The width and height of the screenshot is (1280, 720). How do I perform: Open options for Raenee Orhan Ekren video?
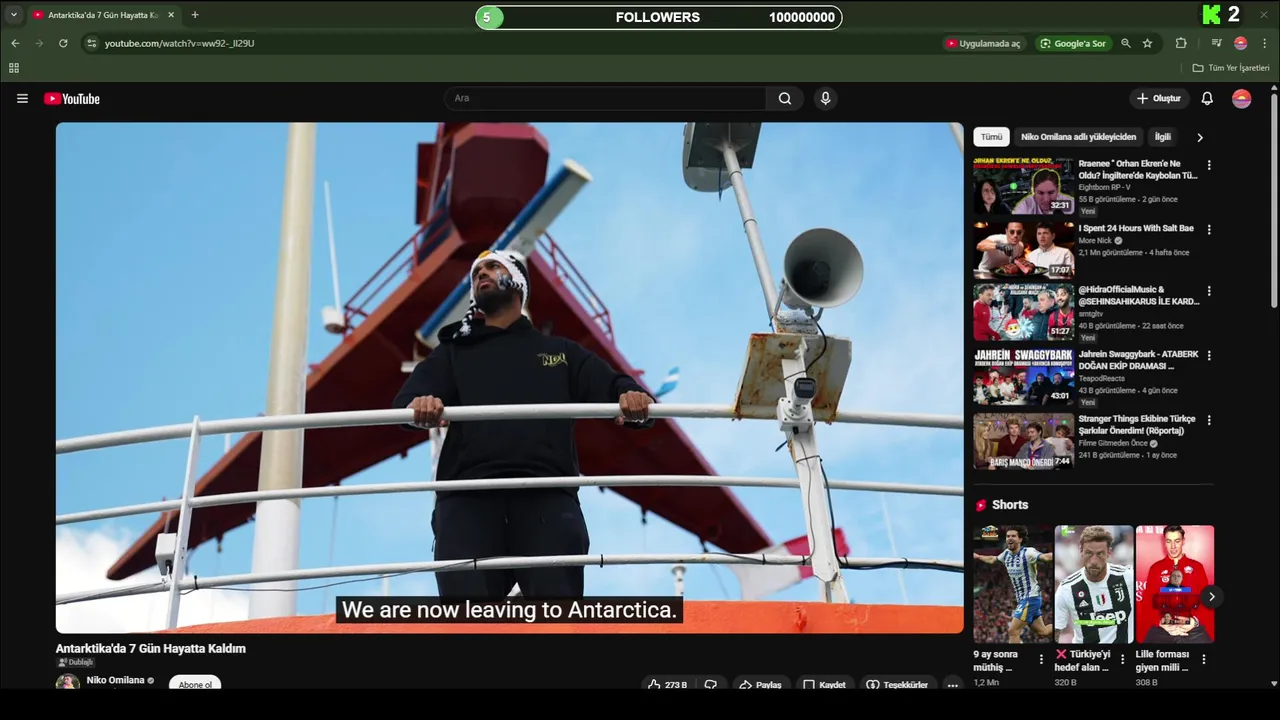point(1209,165)
